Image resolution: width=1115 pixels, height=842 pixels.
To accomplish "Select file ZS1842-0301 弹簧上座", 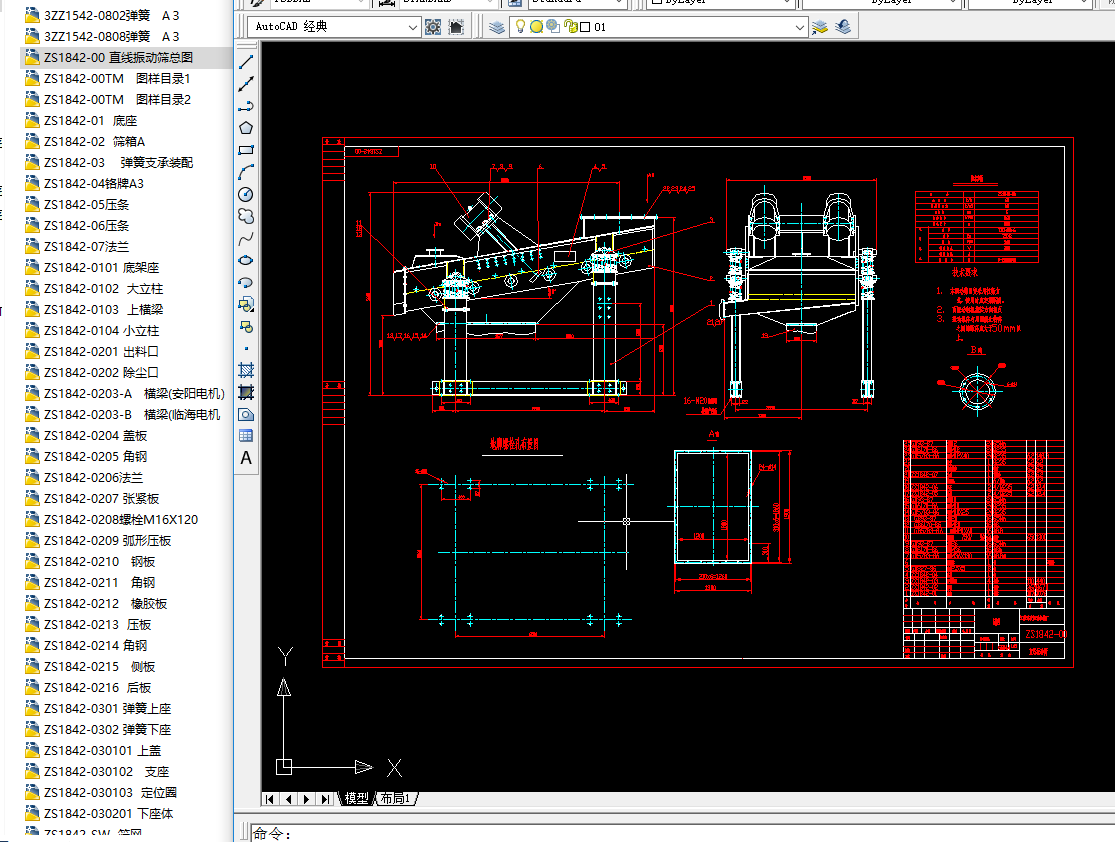I will tap(98, 708).
